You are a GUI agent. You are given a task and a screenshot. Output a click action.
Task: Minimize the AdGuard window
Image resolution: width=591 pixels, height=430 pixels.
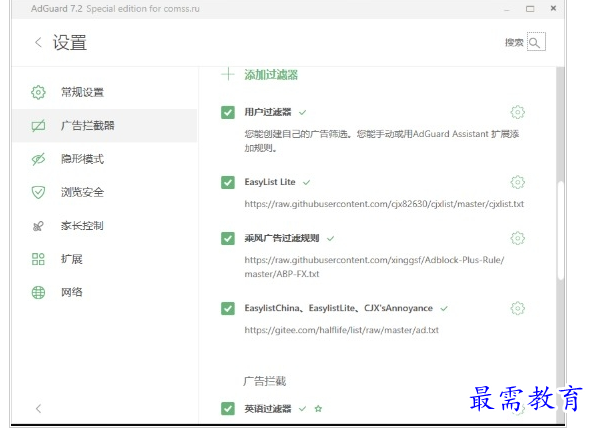[x=507, y=10]
